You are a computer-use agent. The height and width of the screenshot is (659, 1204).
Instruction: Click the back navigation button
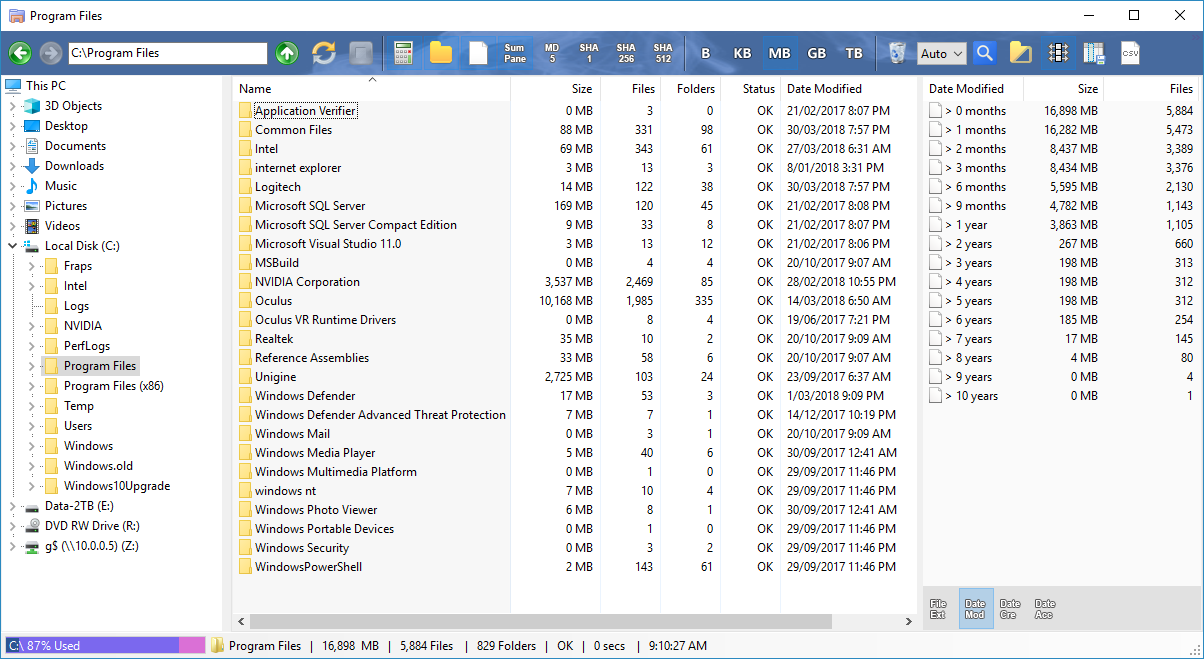[x=20, y=52]
